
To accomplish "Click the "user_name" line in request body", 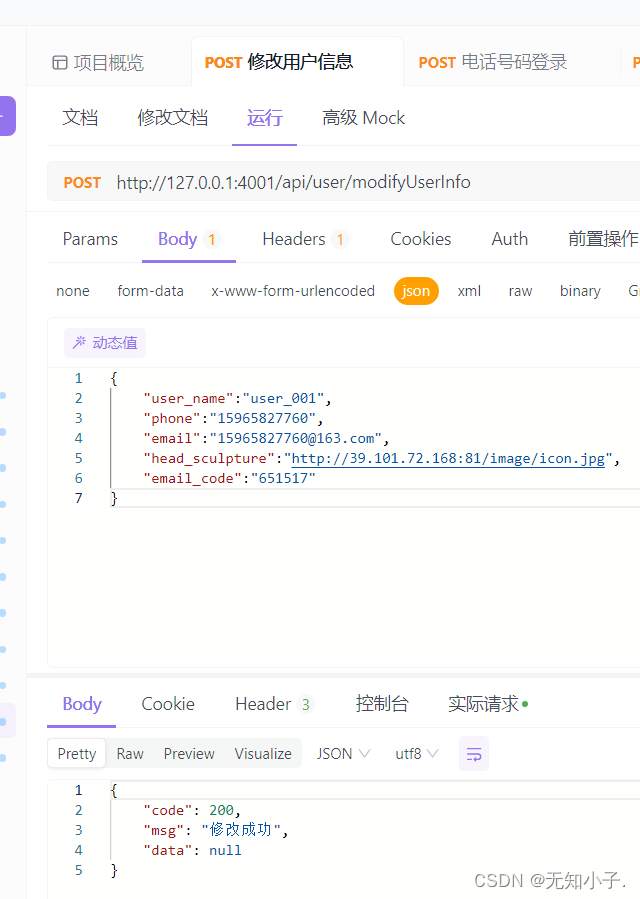I will click(237, 398).
